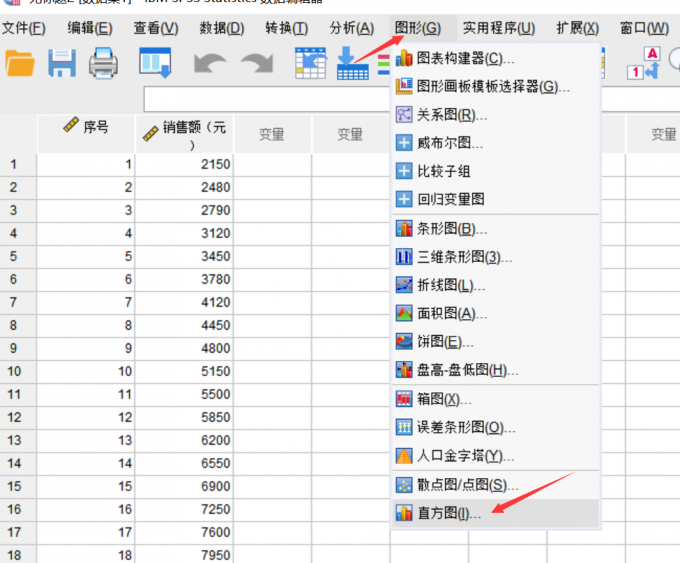Click the go to case icon

click(311, 63)
